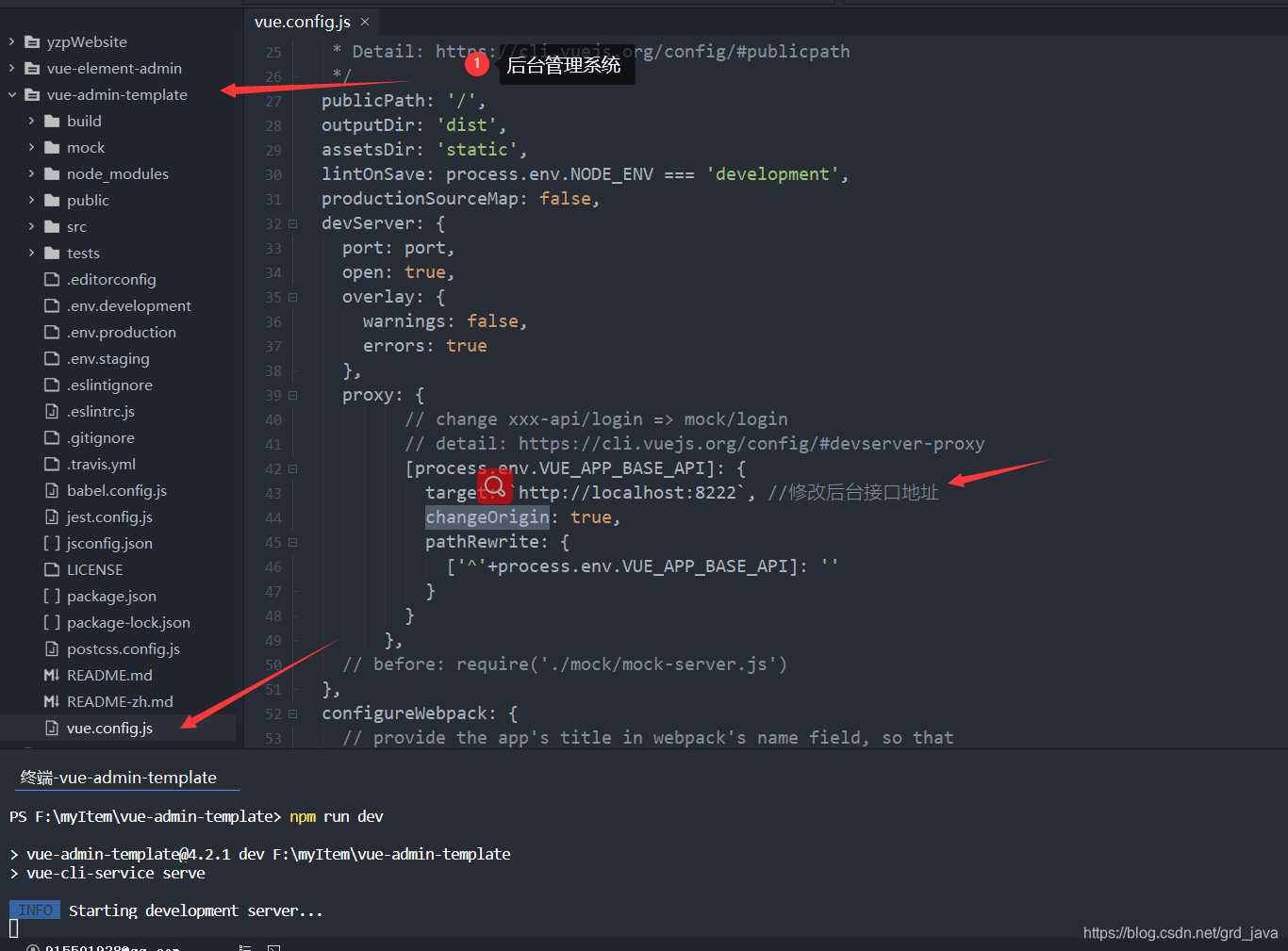Image resolution: width=1288 pixels, height=951 pixels.
Task: Fold the proxy block at line 39
Action: (x=292, y=396)
